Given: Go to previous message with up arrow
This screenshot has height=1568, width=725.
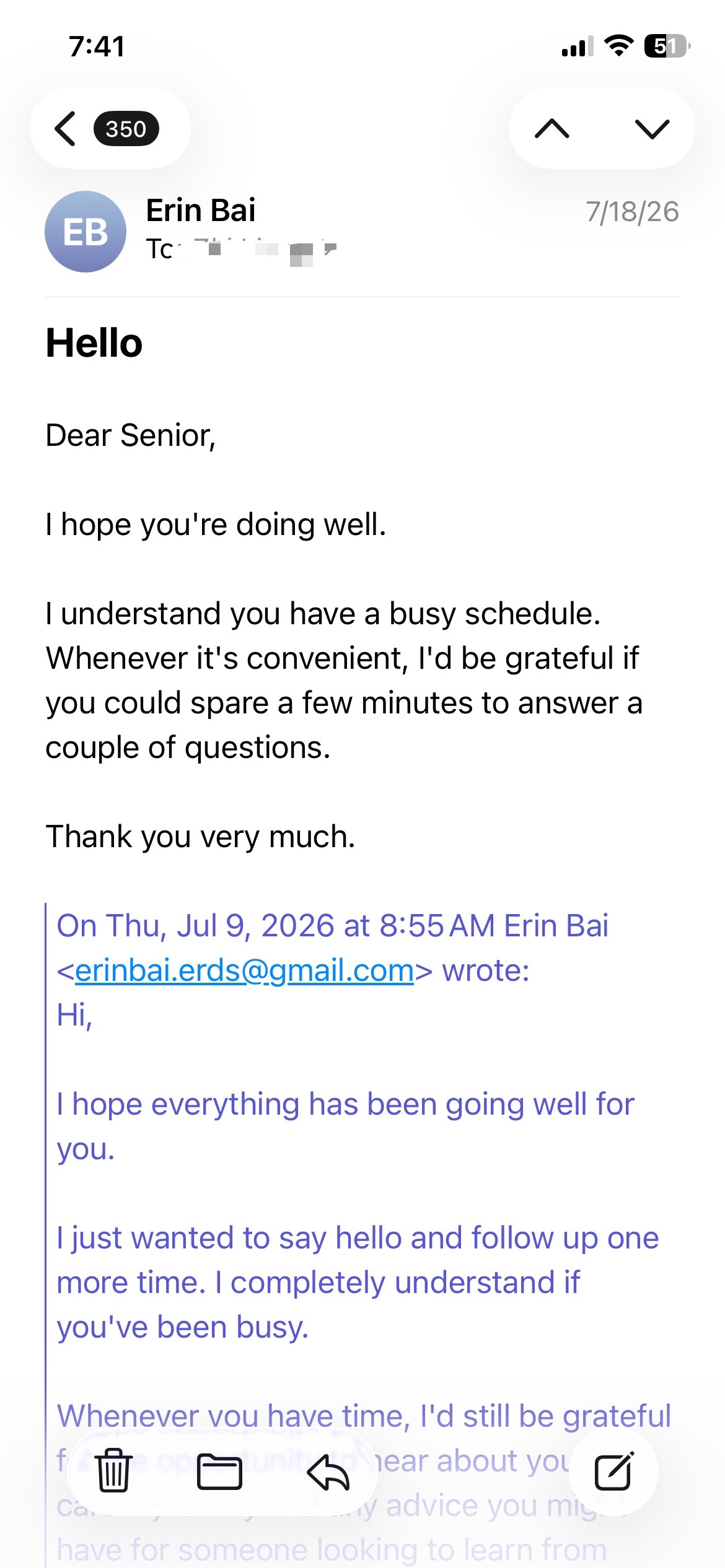Looking at the screenshot, I should tap(551, 129).
